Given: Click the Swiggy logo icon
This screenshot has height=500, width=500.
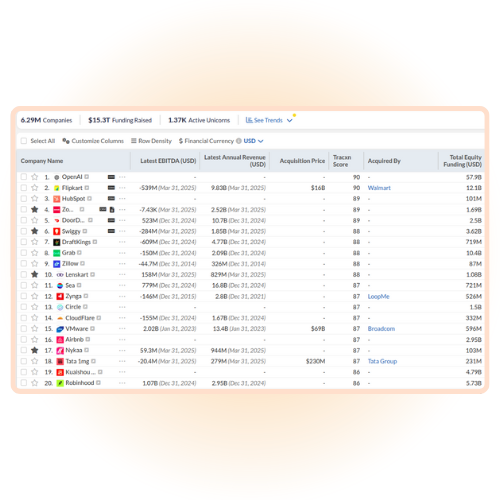Looking at the screenshot, I should (x=57, y=231).
